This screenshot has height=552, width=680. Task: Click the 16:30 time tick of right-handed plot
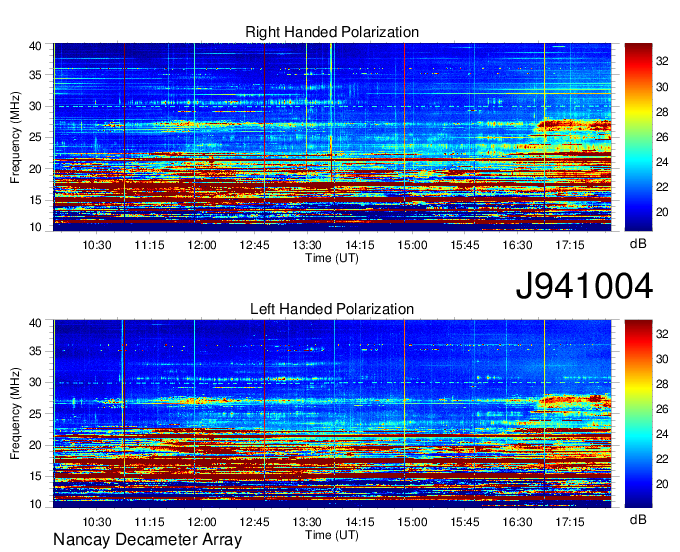[x=517, y=245]
